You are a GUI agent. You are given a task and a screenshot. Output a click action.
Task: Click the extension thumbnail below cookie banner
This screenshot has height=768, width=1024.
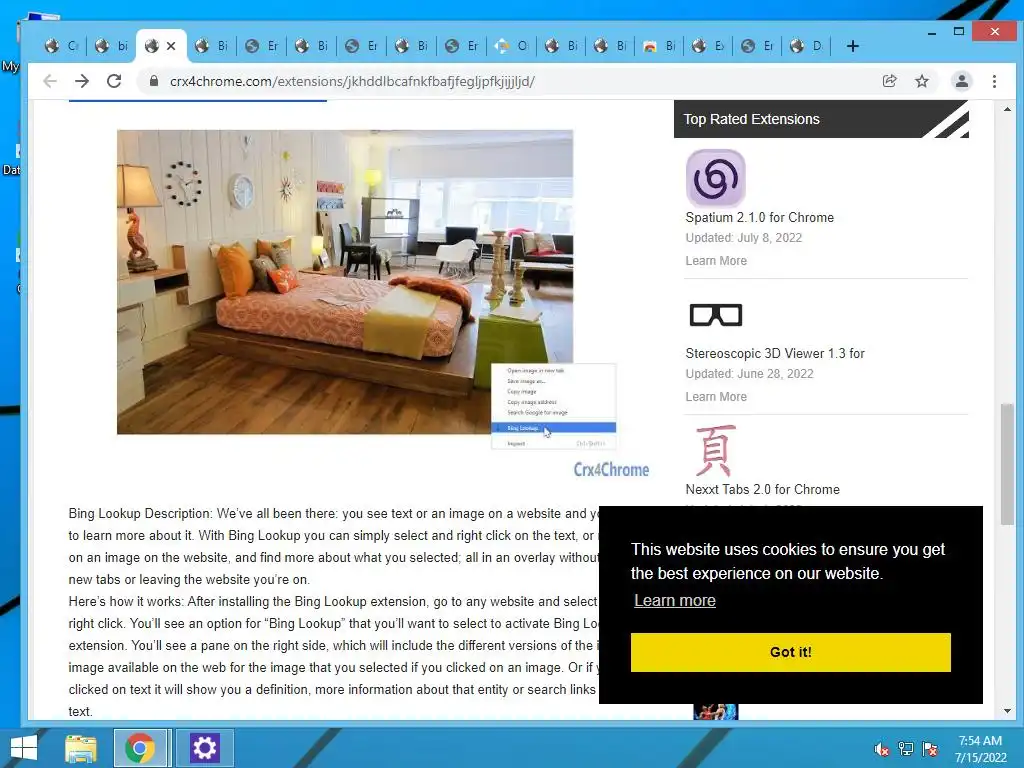(716, 712)
